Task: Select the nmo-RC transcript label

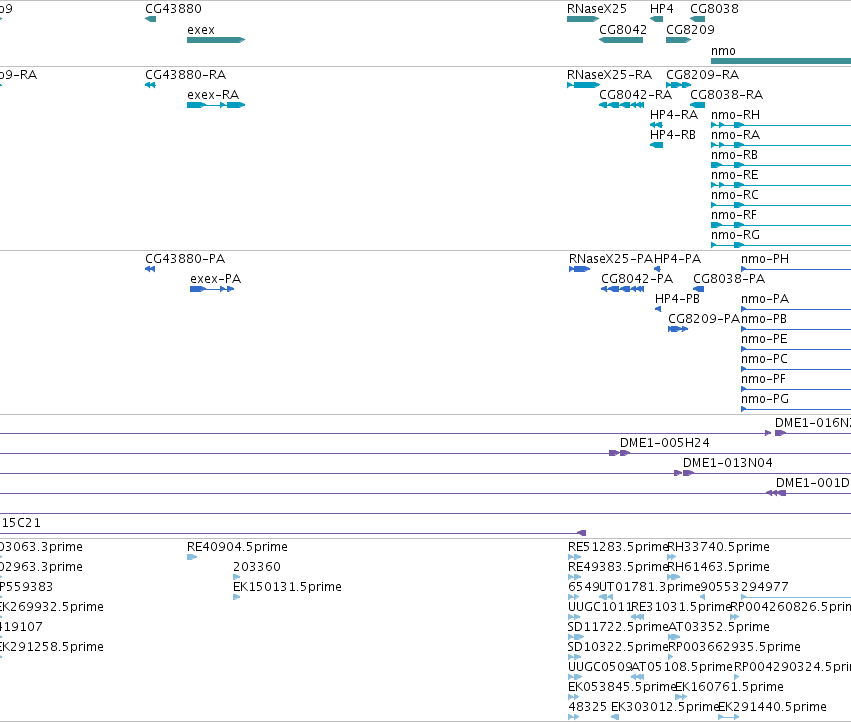Action: pyautogui.click(x=735, y=195)
